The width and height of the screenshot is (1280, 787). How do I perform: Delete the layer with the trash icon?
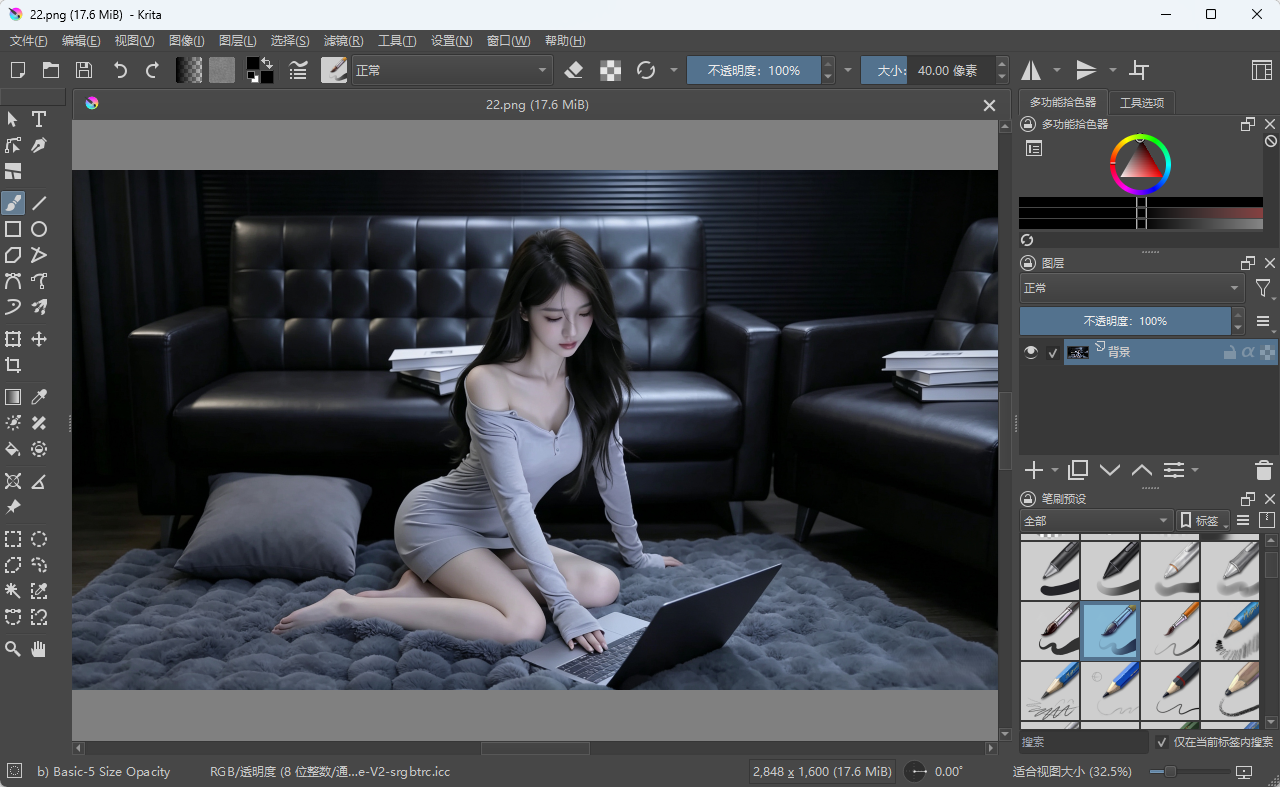1263,470
